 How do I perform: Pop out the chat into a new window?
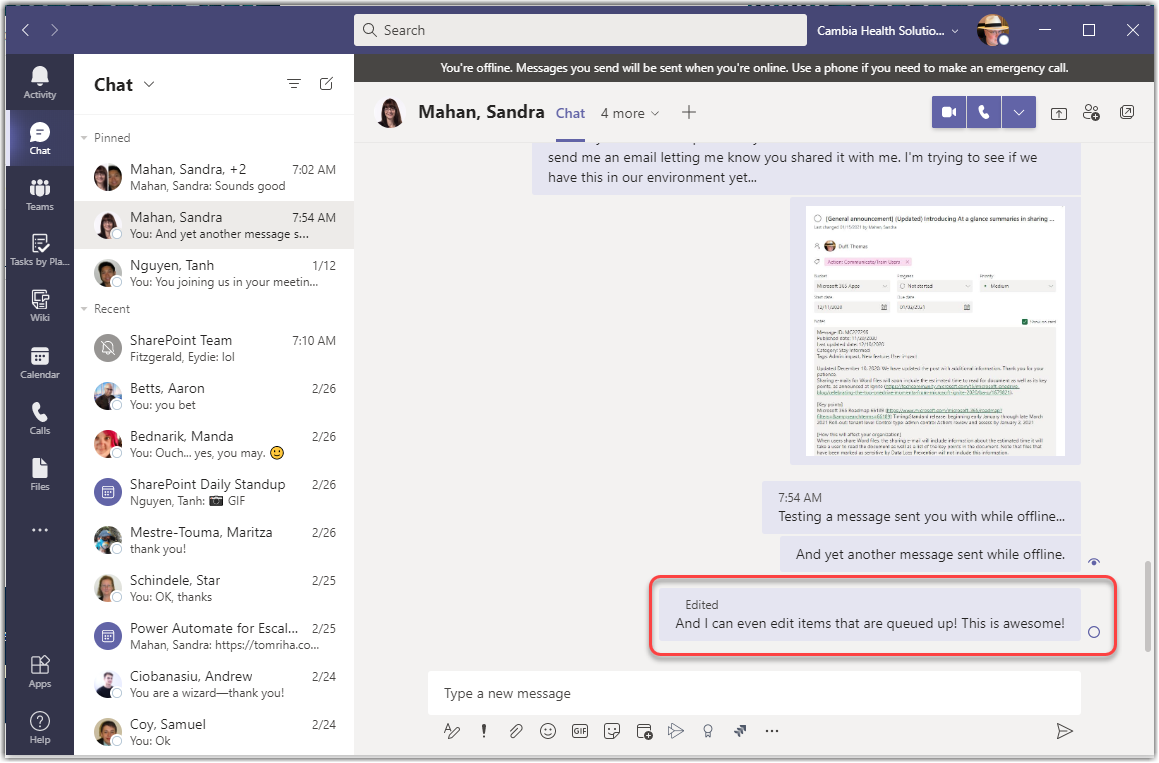(1127, 112)
